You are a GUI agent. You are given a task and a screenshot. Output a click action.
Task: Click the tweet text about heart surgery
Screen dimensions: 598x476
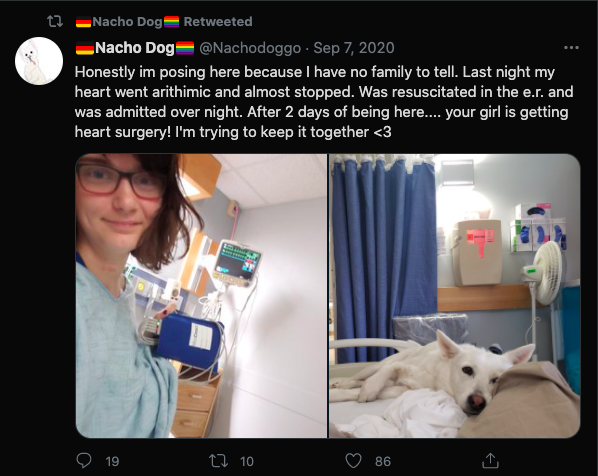[324, 102]
